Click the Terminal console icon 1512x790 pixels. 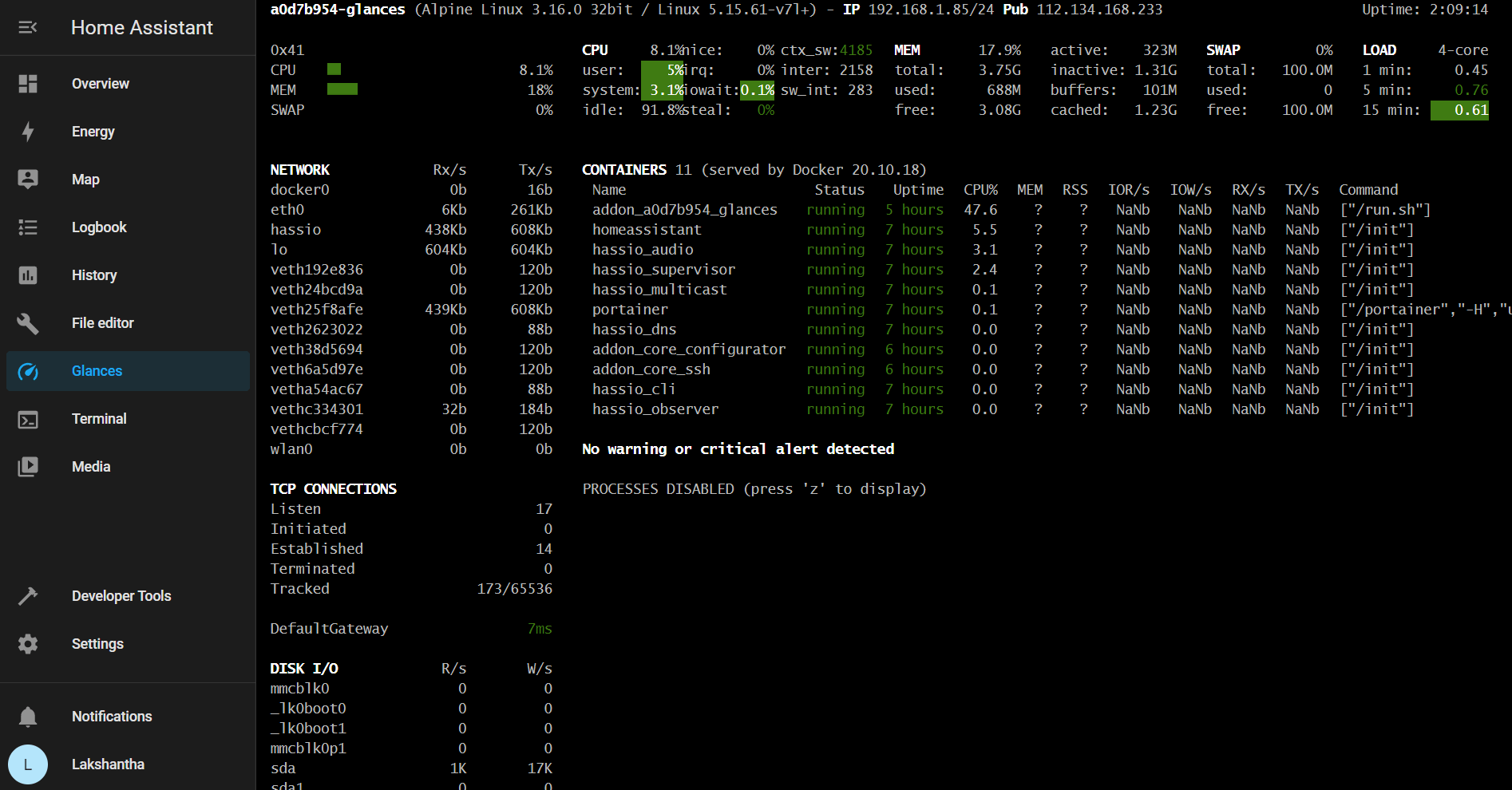(x=28, y=419)
